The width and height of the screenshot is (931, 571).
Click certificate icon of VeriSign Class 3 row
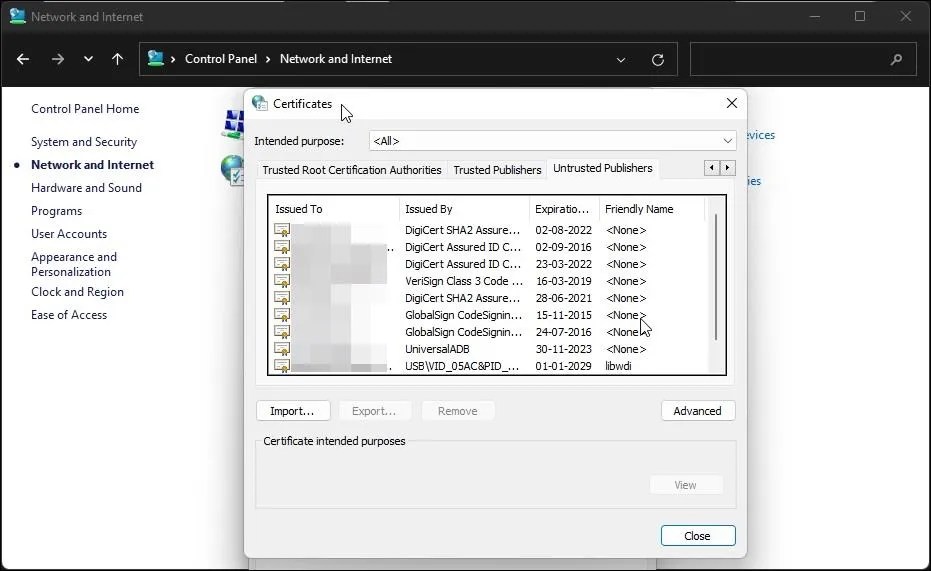pyautogui.click(x=282, y=281)
